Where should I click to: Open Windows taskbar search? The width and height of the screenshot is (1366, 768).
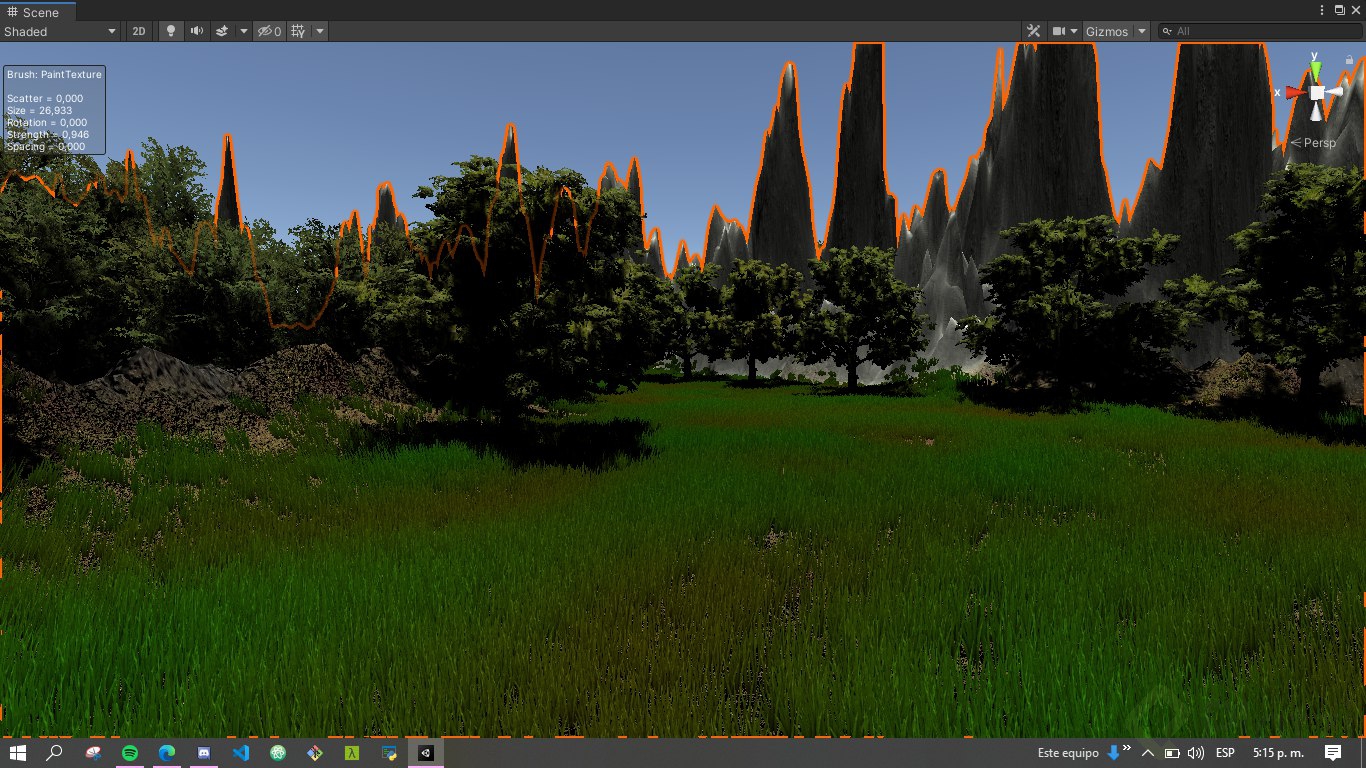55,753
